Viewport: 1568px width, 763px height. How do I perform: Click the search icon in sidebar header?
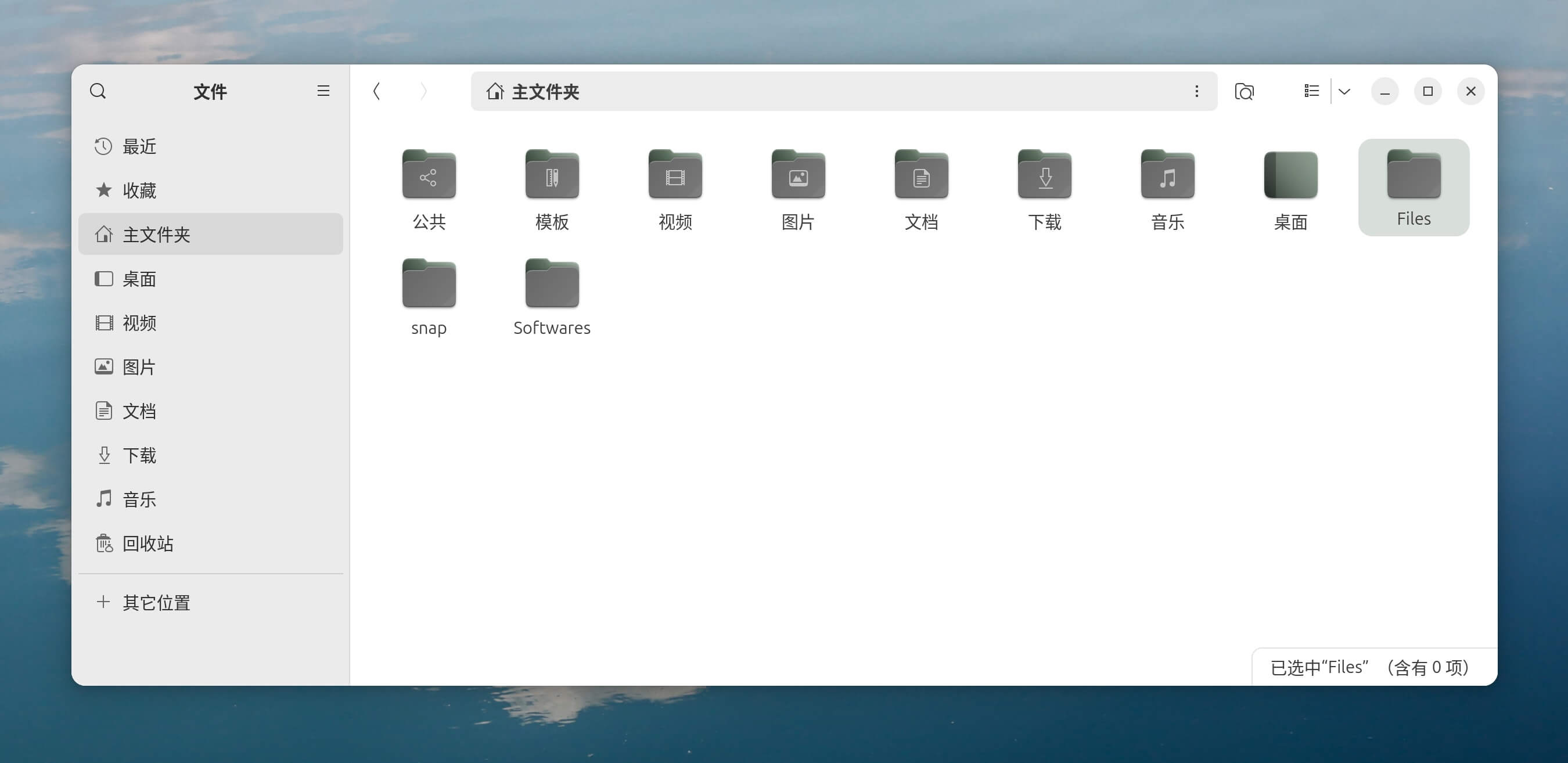[98, 91]
